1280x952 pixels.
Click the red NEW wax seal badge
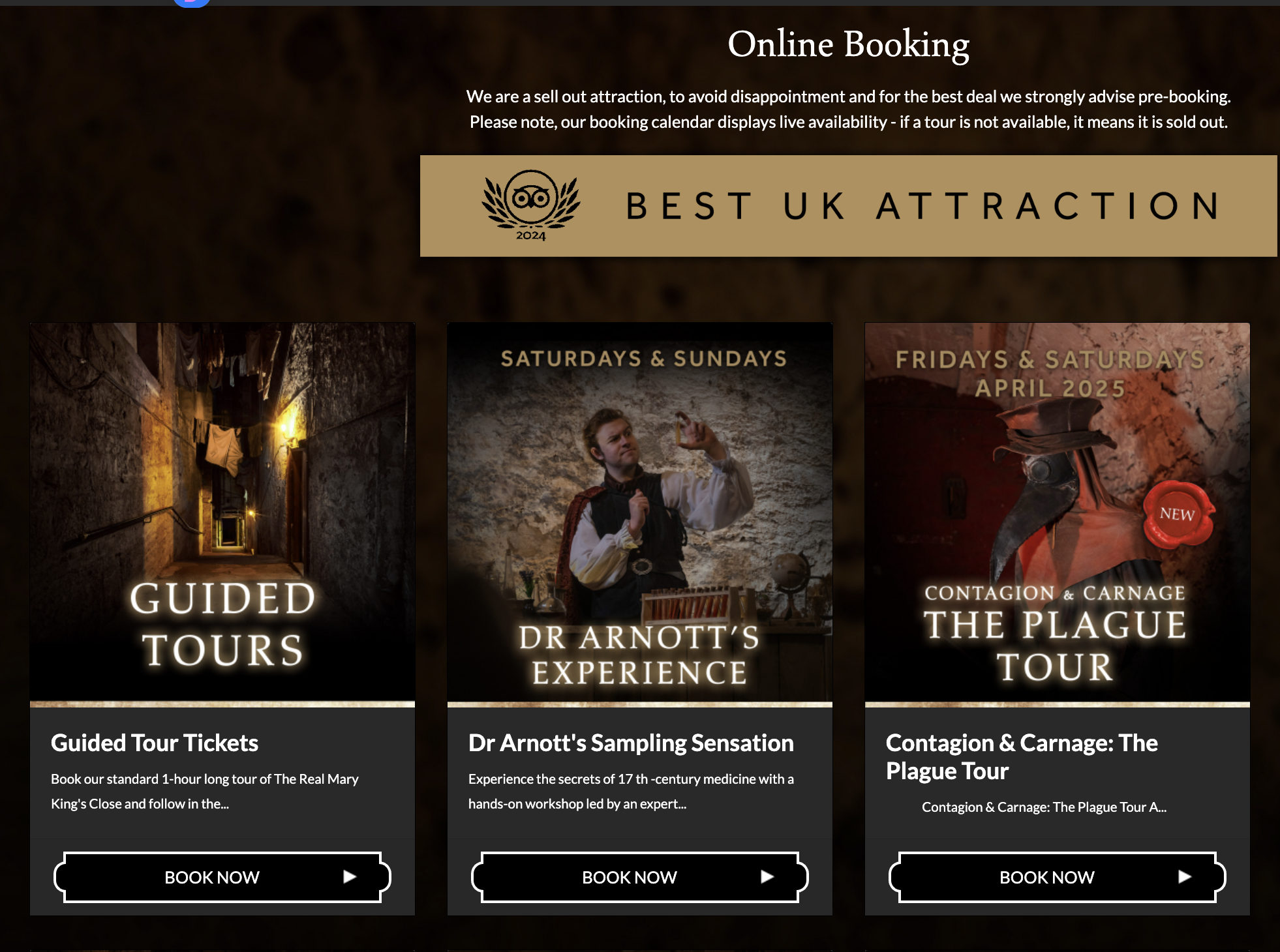[1178, 514]
